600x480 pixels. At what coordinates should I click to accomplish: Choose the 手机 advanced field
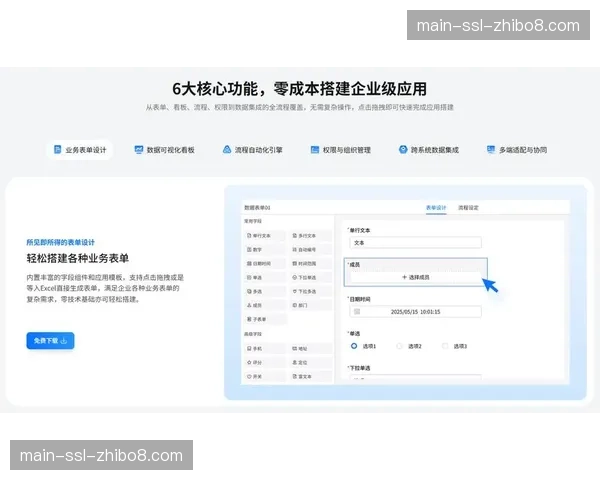[x=265, y=349]
